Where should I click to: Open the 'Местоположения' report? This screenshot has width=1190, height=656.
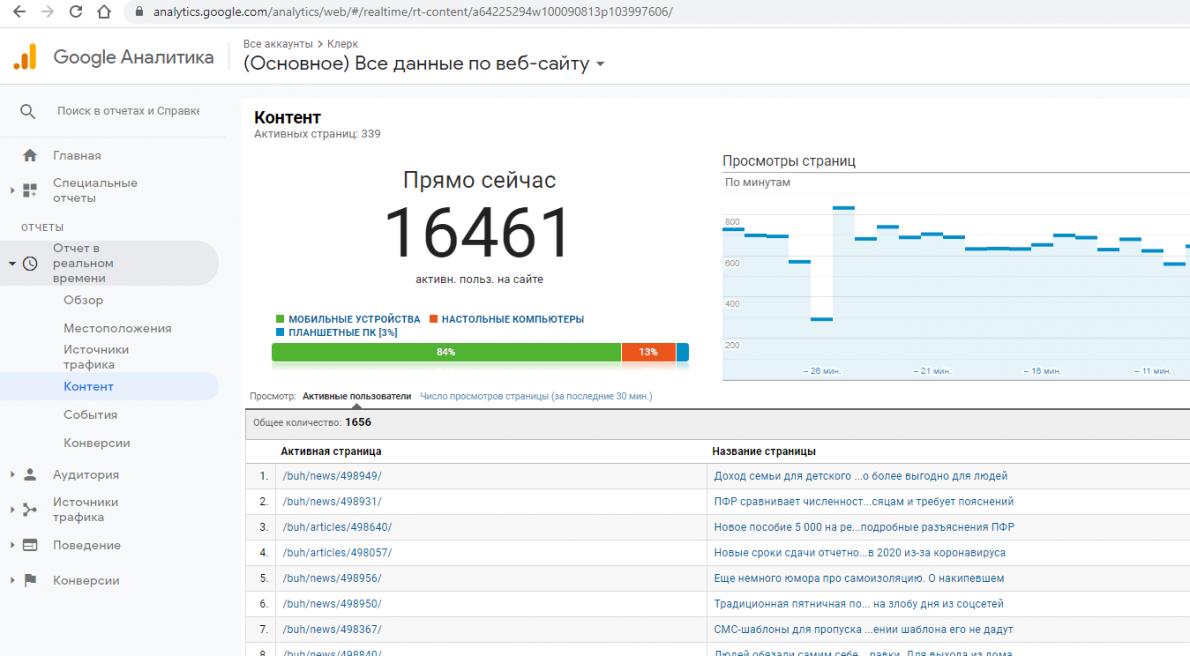(118, 328)
